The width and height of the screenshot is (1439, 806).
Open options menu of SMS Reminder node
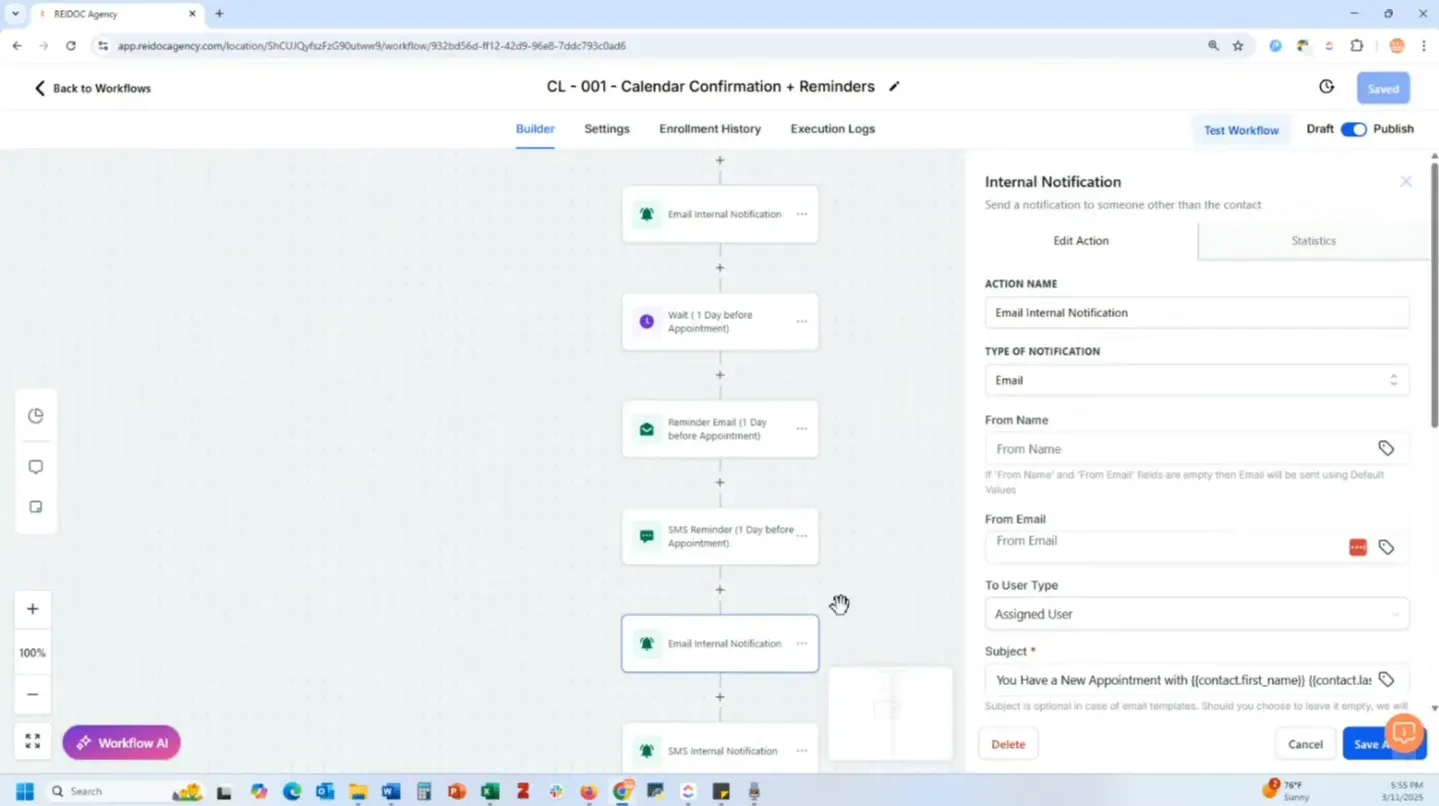(801, 536)
